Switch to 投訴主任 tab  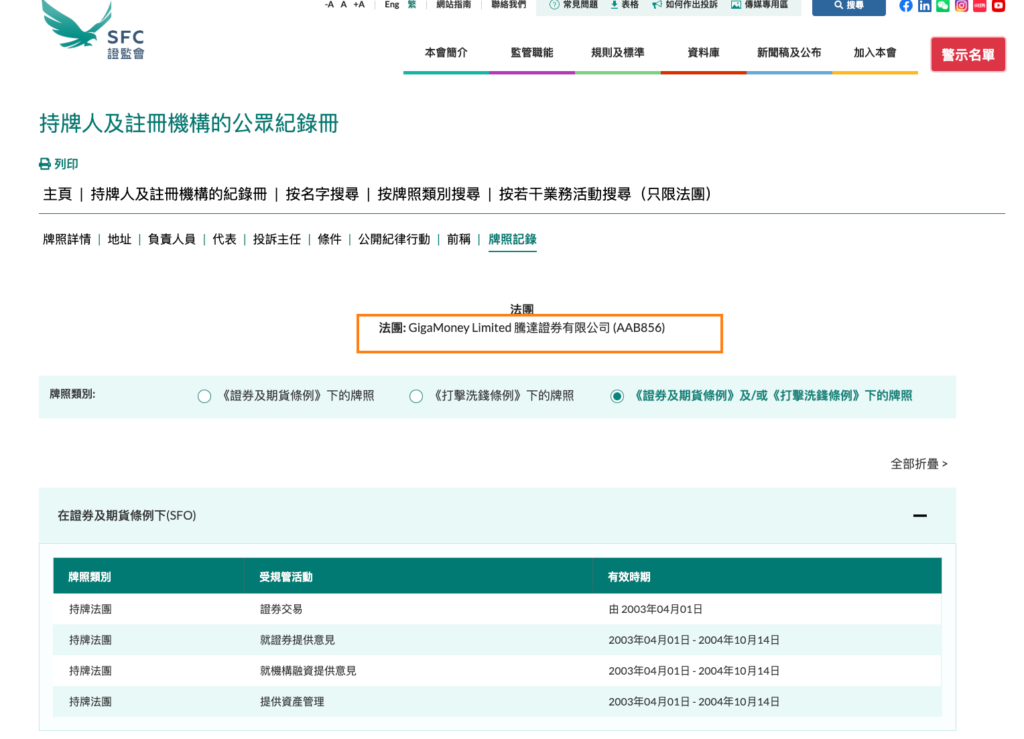coord(277,240)
